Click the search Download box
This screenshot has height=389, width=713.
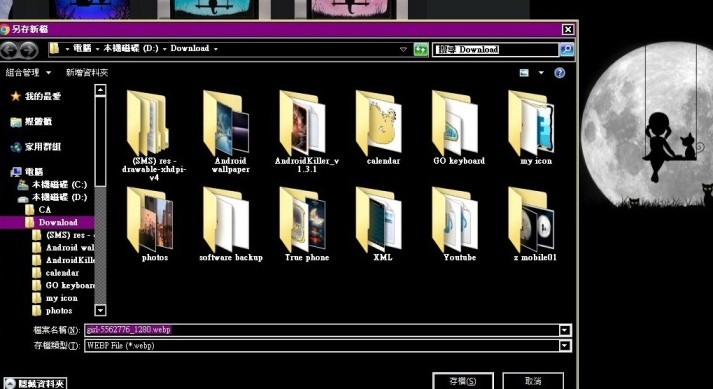click(x=496, y=49)
